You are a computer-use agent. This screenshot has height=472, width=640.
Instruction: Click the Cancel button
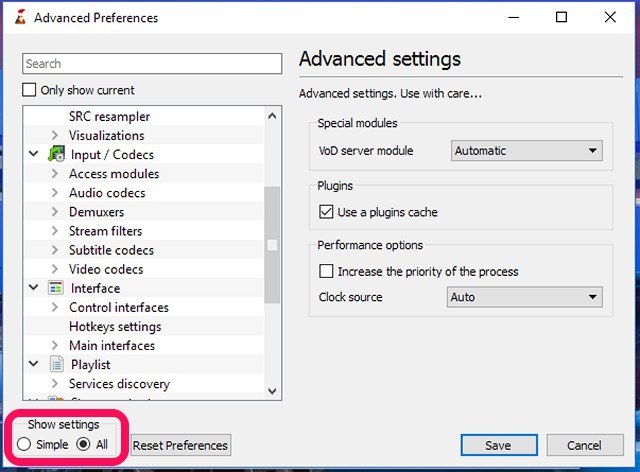click(583, 445)
